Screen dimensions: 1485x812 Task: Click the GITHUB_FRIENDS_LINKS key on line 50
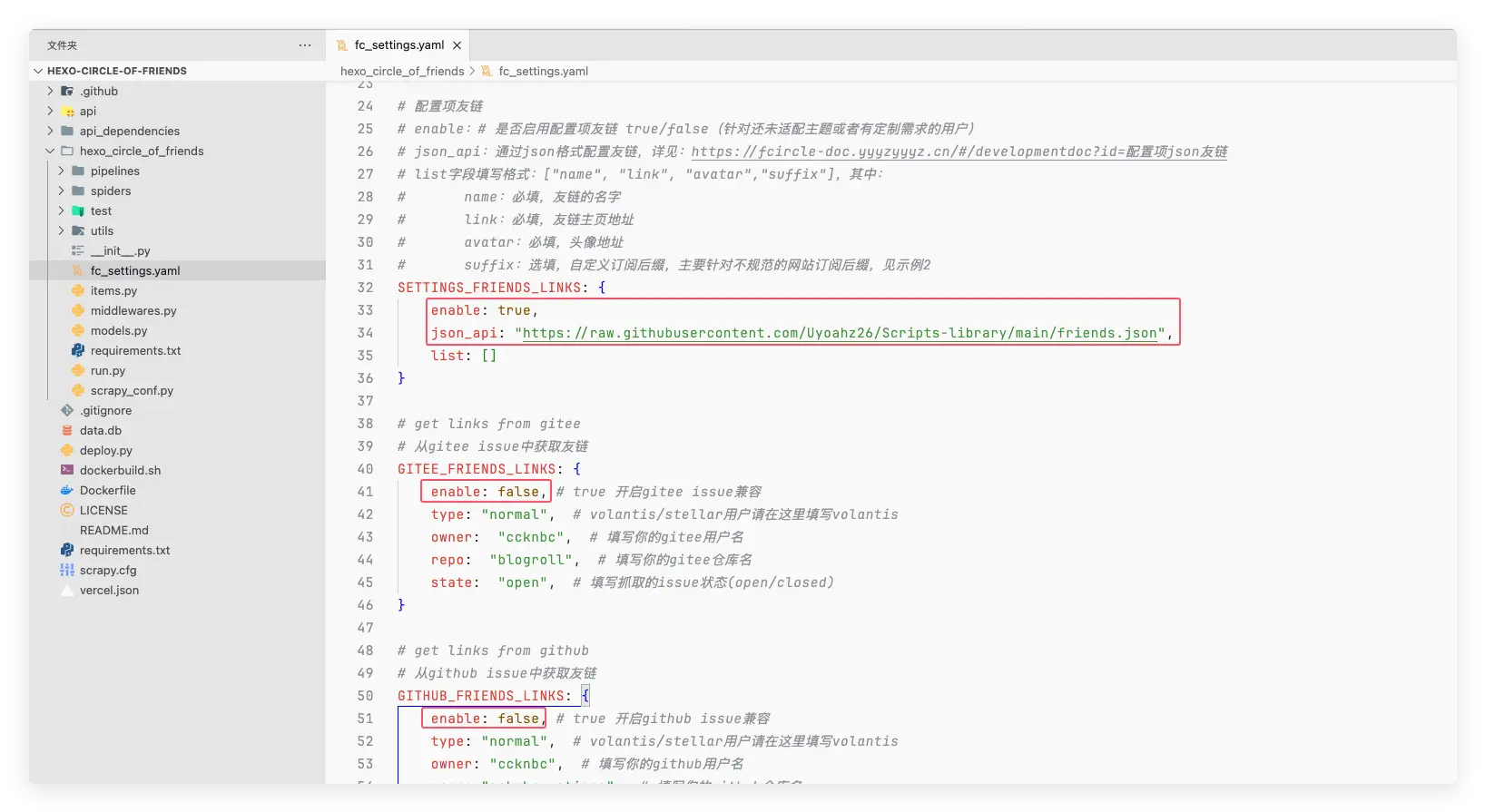(x=481, y=696)
